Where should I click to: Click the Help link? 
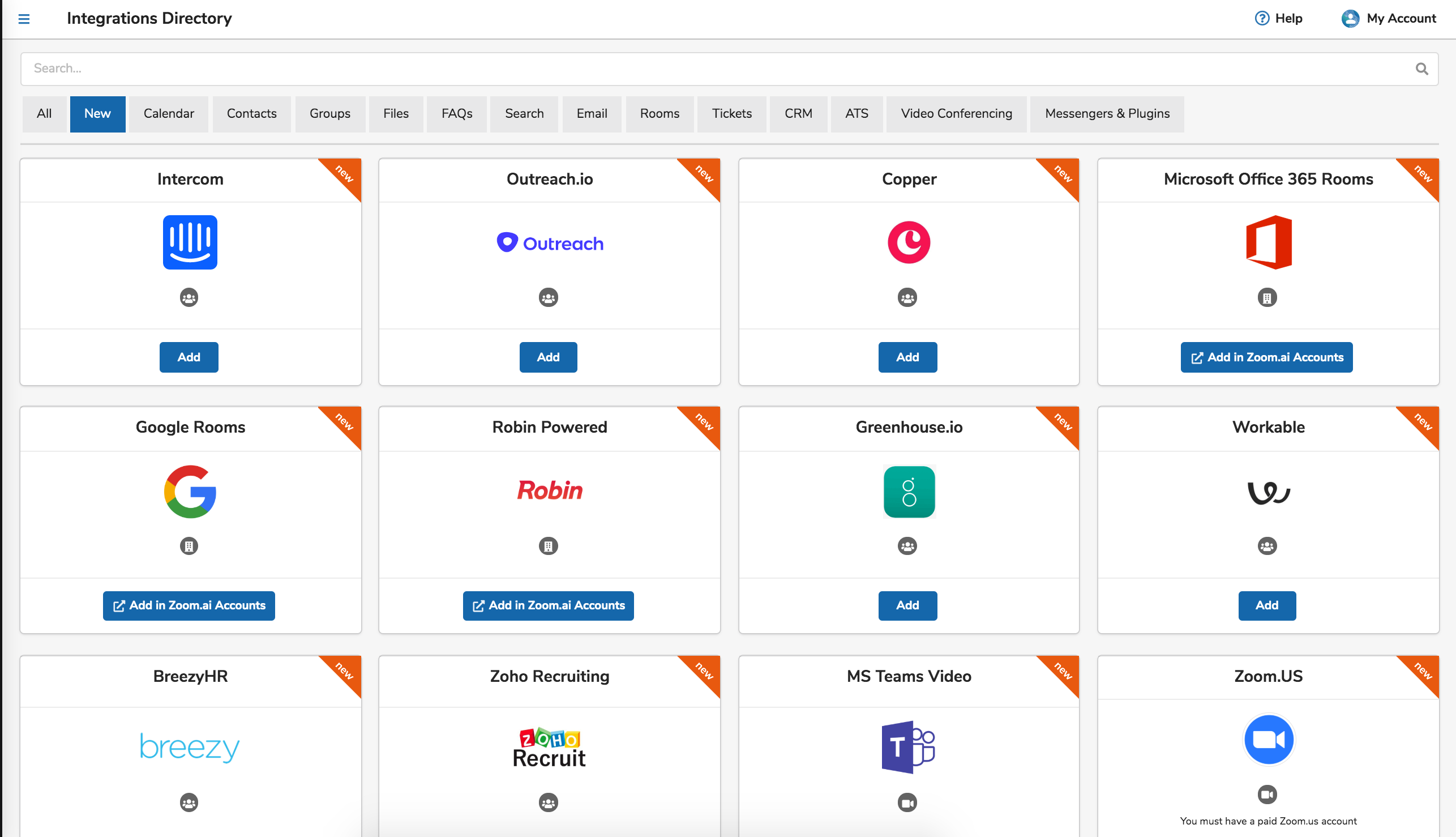coord(1288,18)
